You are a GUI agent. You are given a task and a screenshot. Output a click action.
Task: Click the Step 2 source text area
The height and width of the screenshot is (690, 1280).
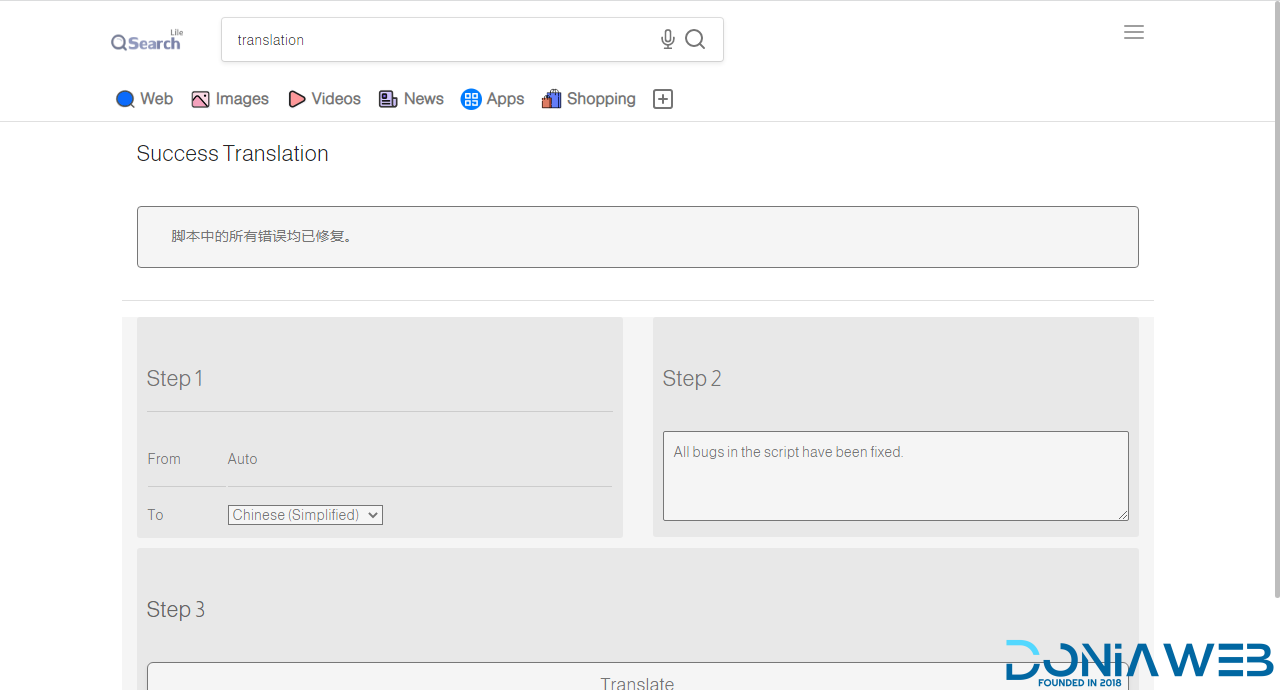tap(895, 475)
